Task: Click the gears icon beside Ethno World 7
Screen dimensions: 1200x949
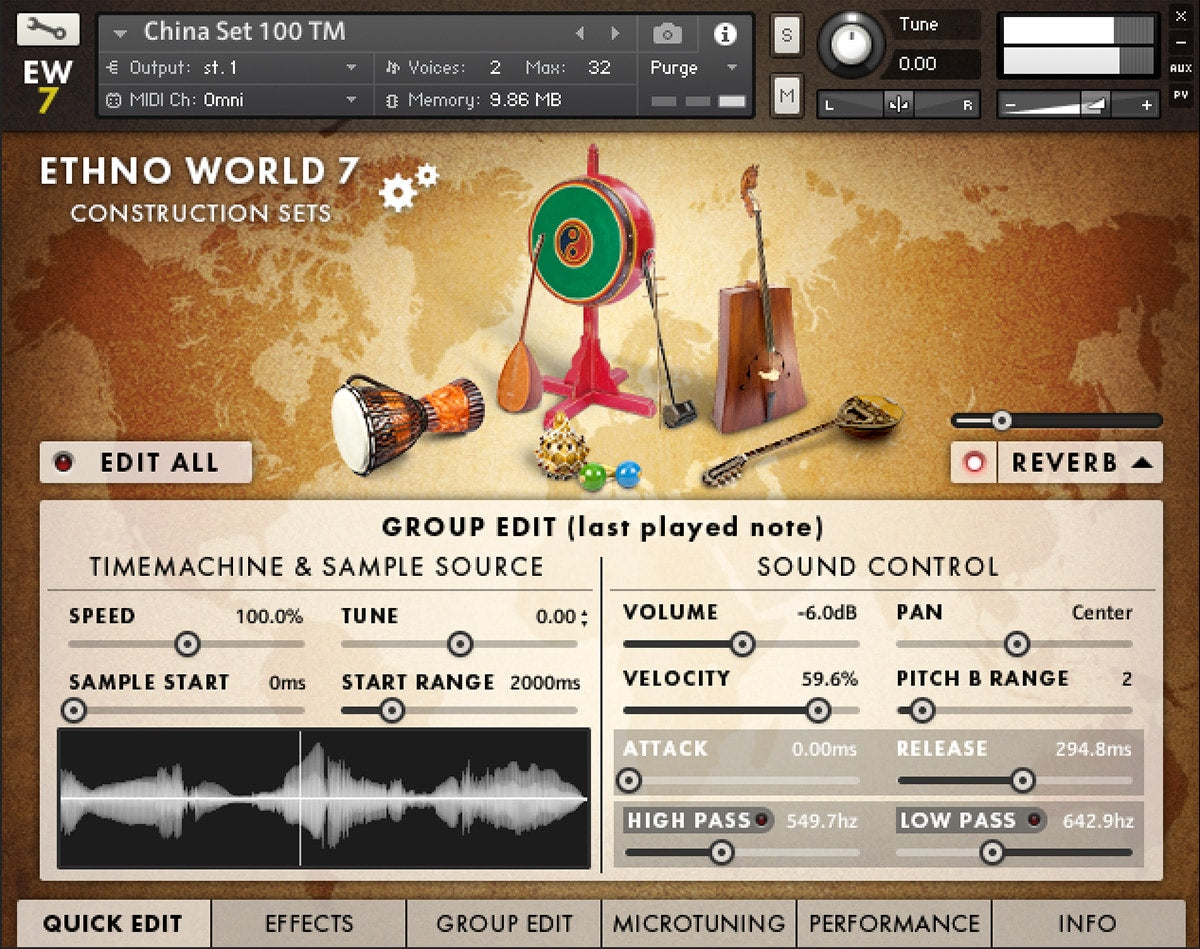Action: [408, 186]
